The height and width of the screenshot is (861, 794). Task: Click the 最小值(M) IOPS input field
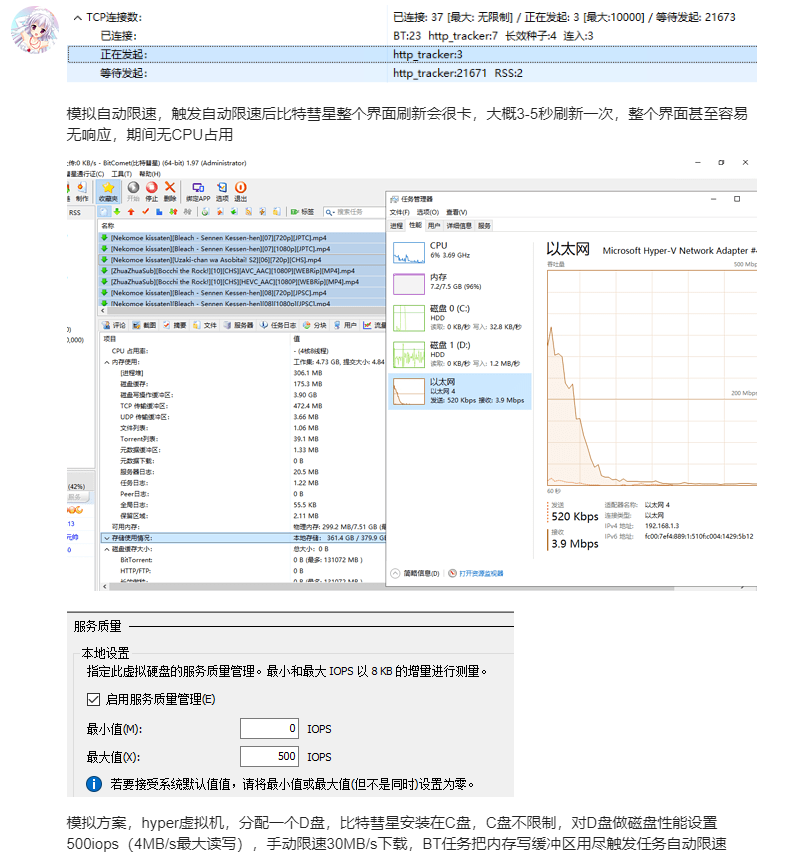pos(269,729)
